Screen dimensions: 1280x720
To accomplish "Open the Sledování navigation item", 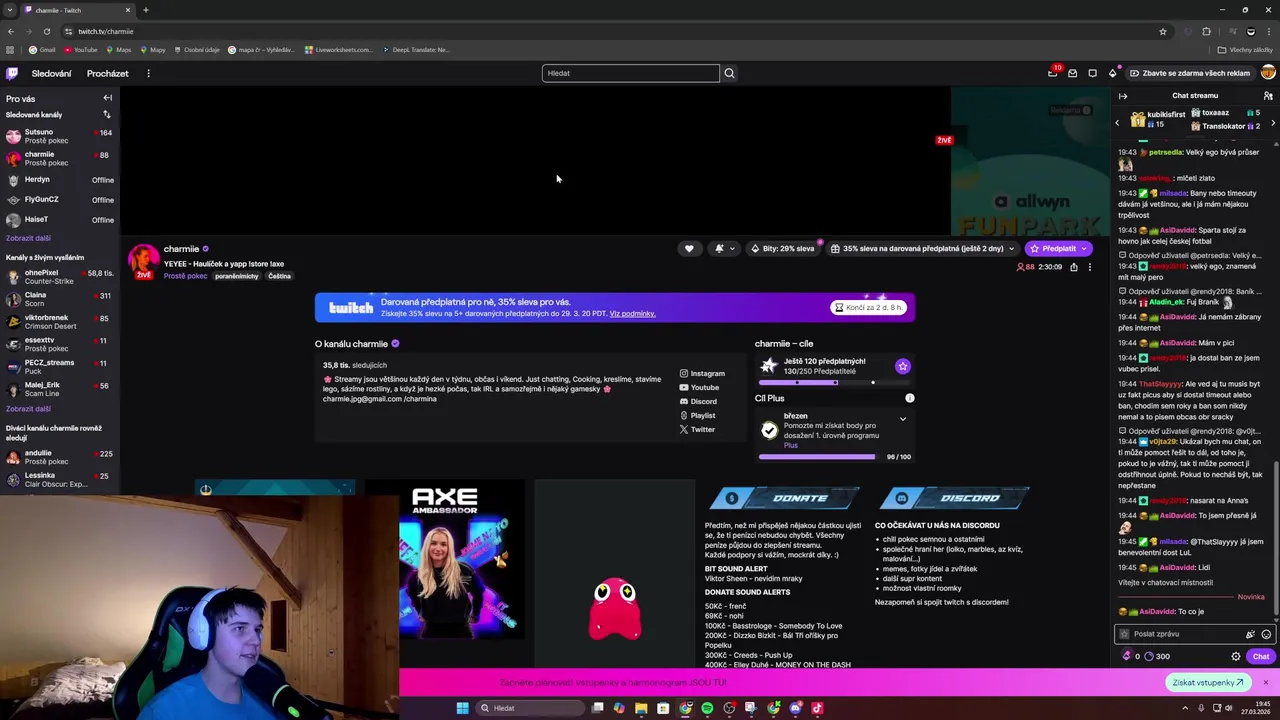I will 51,73.
